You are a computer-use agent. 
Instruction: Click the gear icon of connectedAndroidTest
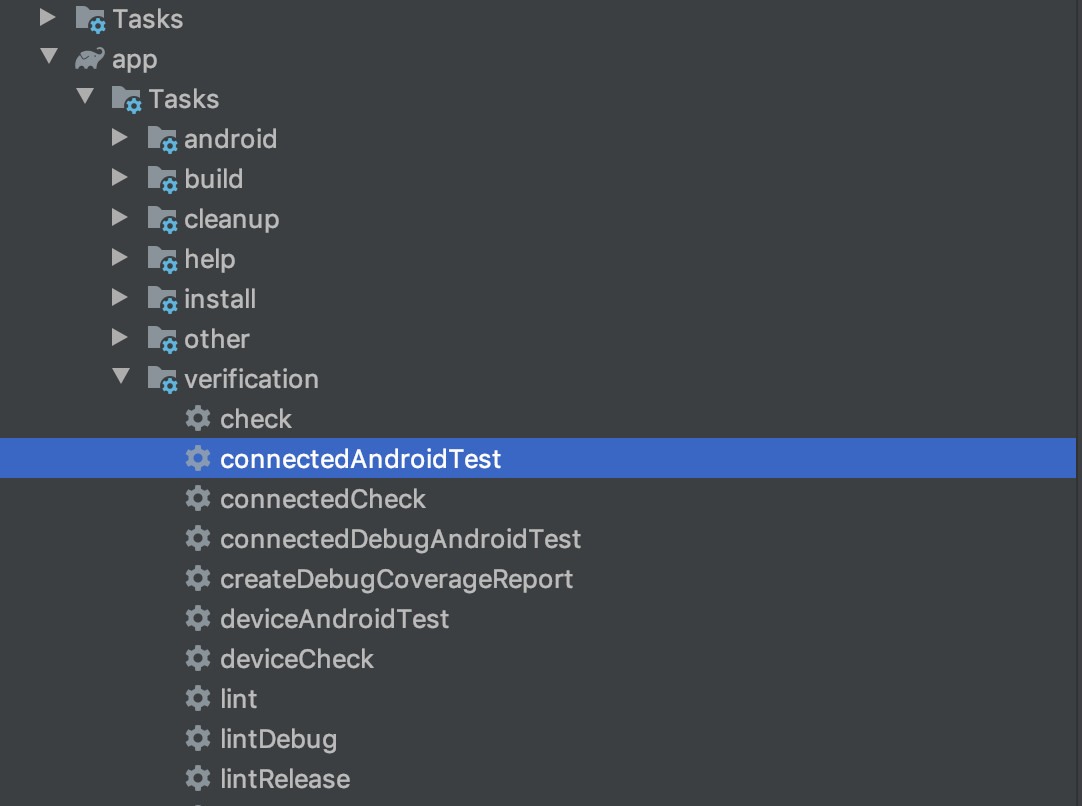click(198, 458)
